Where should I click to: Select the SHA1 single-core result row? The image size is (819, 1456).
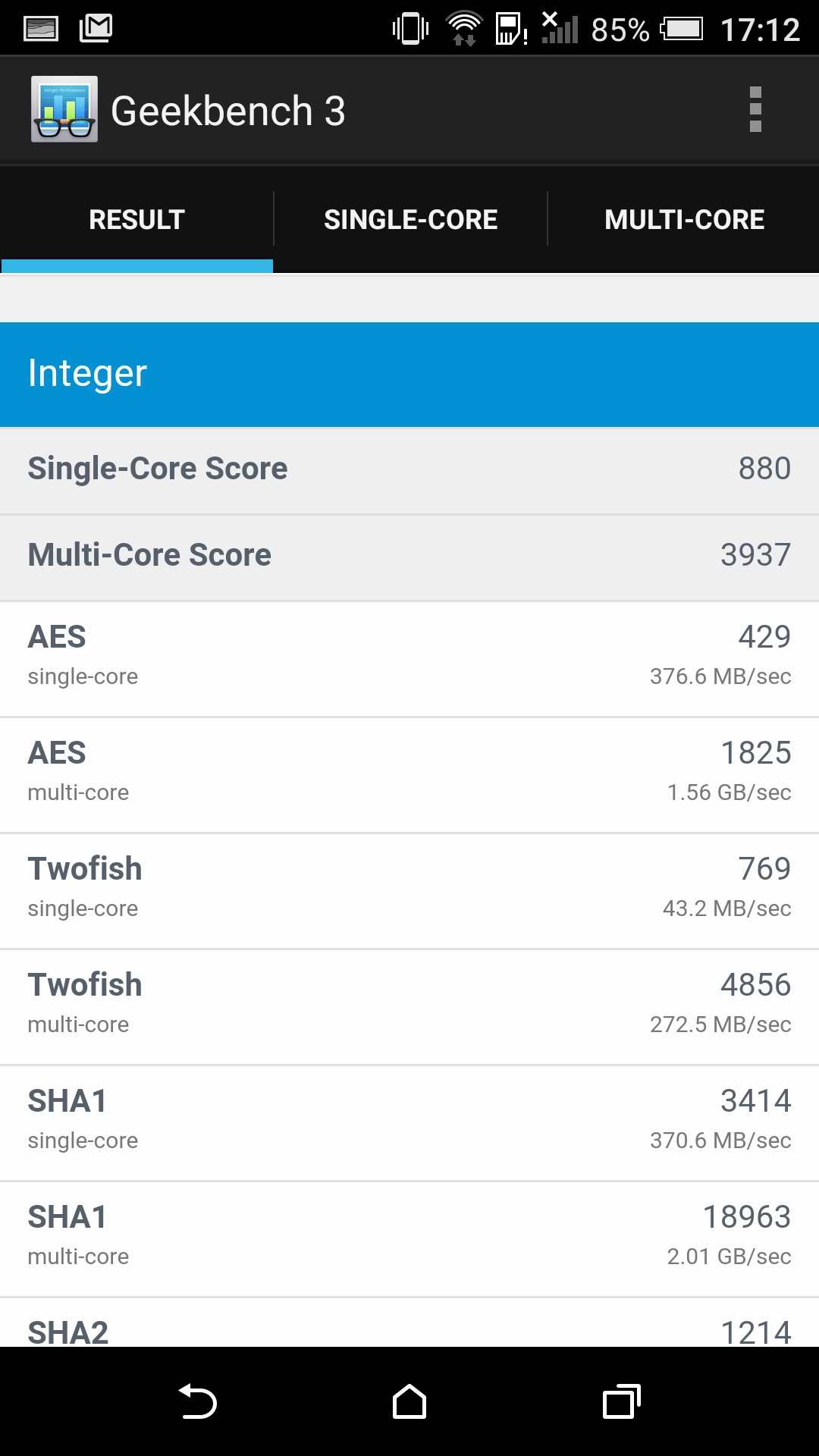pyautogui.click(x=409, y=1120)
